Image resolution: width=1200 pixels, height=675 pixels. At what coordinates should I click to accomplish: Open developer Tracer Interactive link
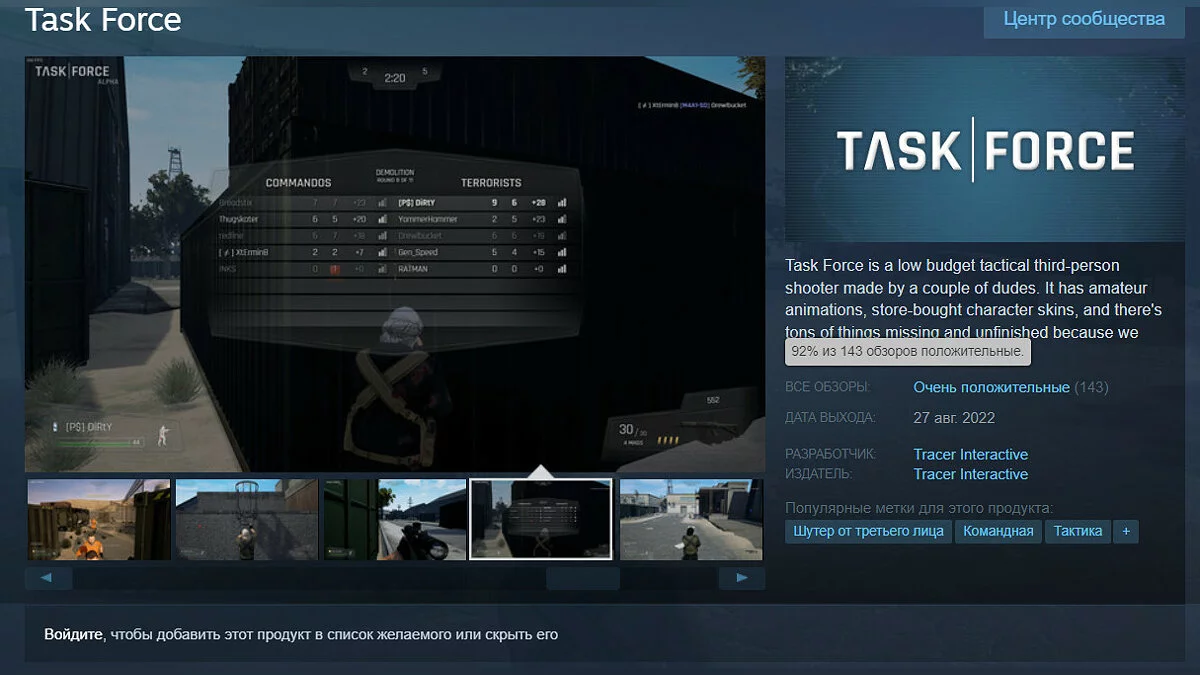pyautogui.click(x=970, y=454)
